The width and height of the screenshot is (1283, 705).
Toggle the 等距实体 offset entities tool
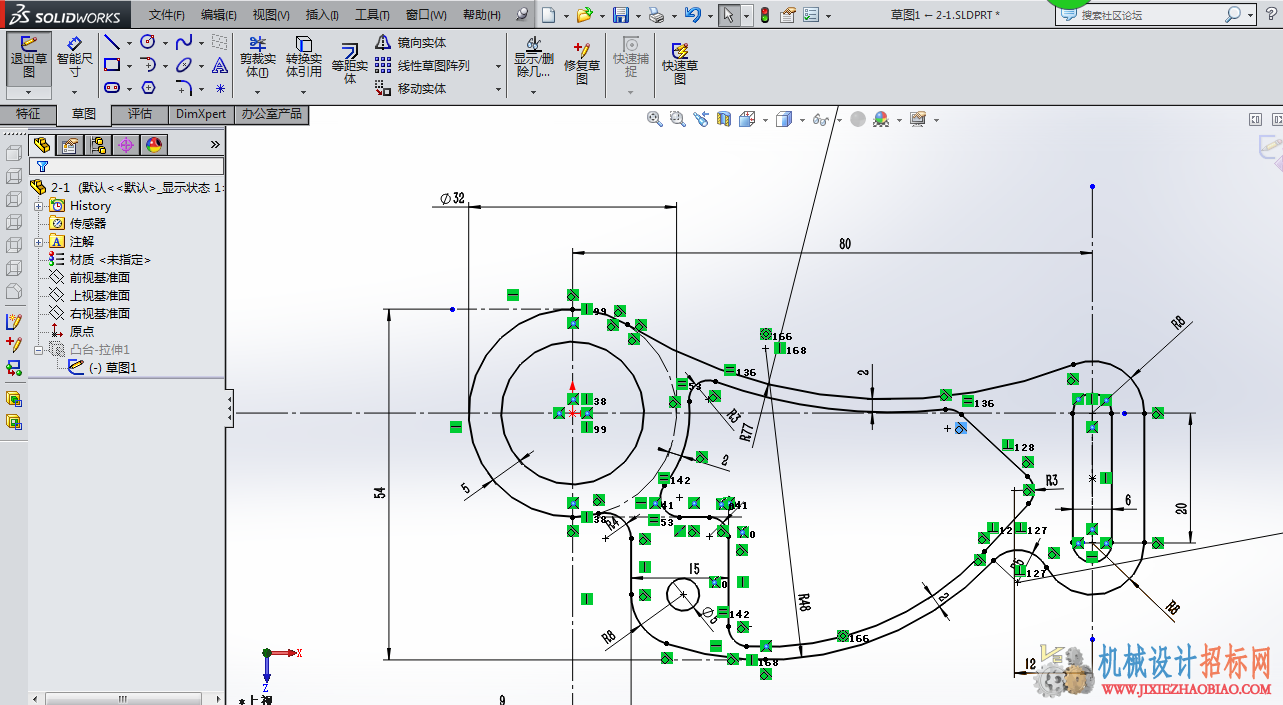[x=350, y=62]
